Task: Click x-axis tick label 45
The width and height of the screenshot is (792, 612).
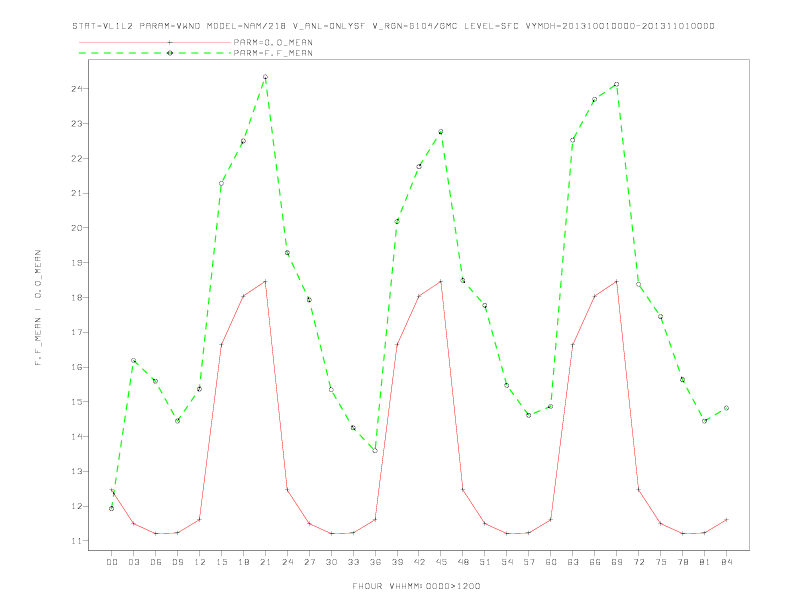Action: tap(441, 562)
